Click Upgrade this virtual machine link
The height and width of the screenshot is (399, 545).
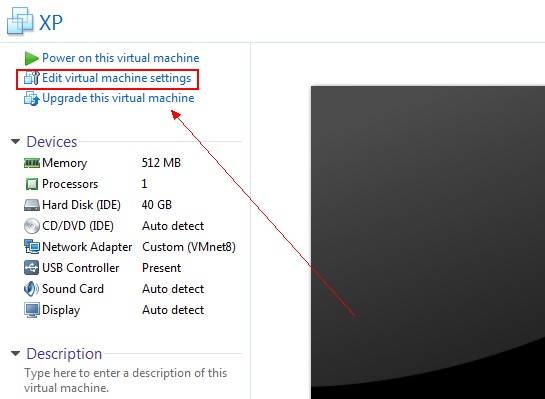pyautogui.click(x=118, y=98)
